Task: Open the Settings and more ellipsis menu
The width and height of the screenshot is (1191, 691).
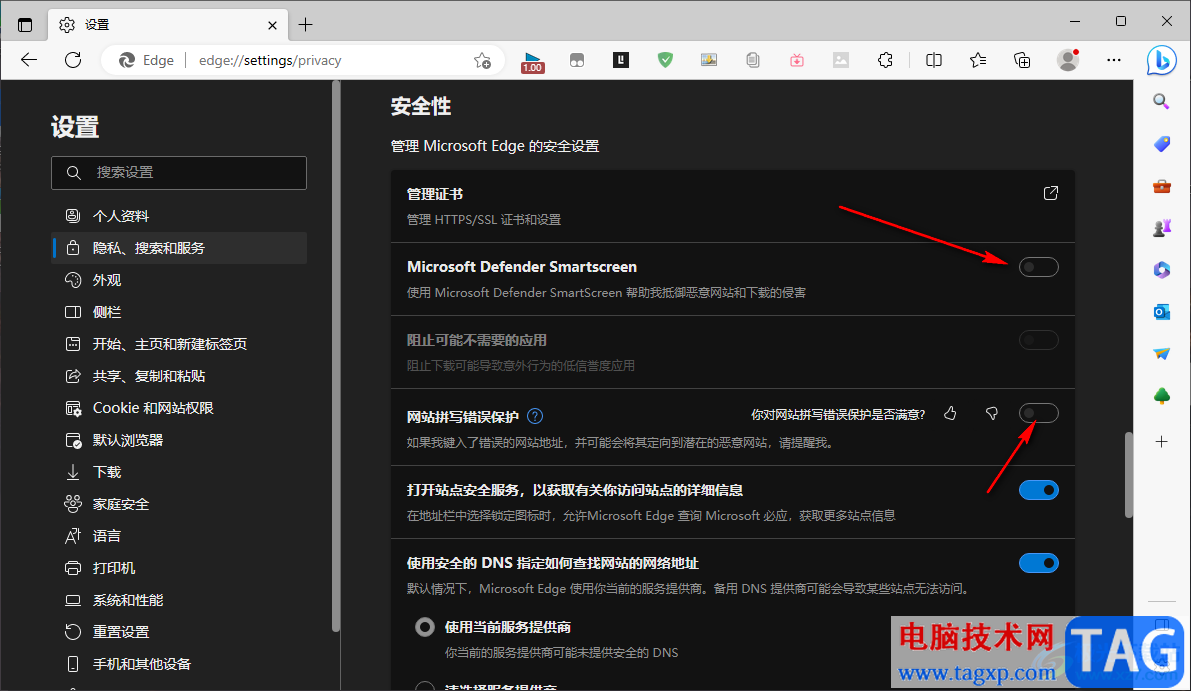Action: click(1114, 60)
